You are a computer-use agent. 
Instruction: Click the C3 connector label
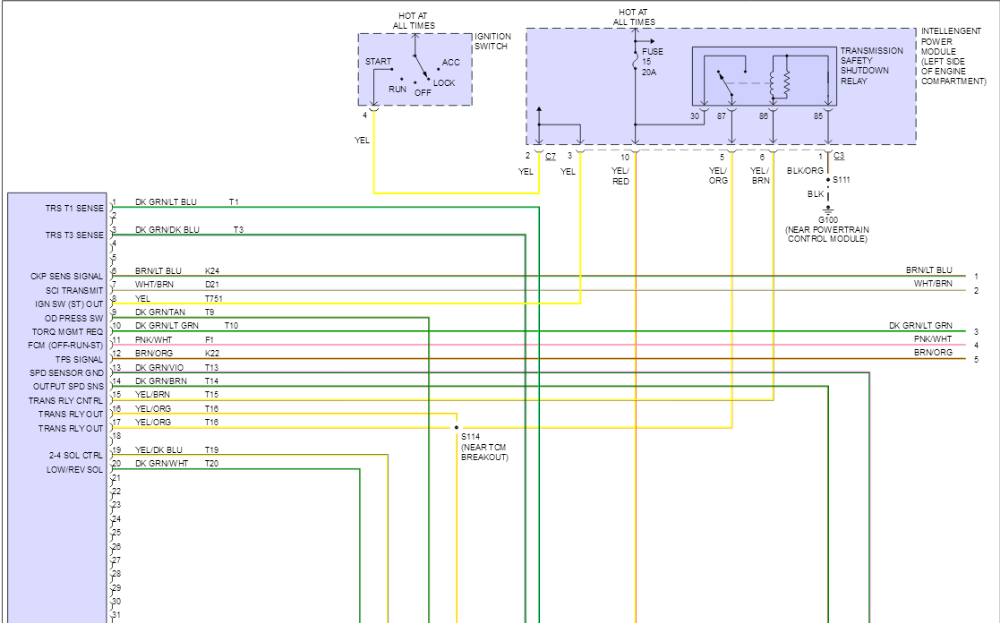click(x=838, y=157)
